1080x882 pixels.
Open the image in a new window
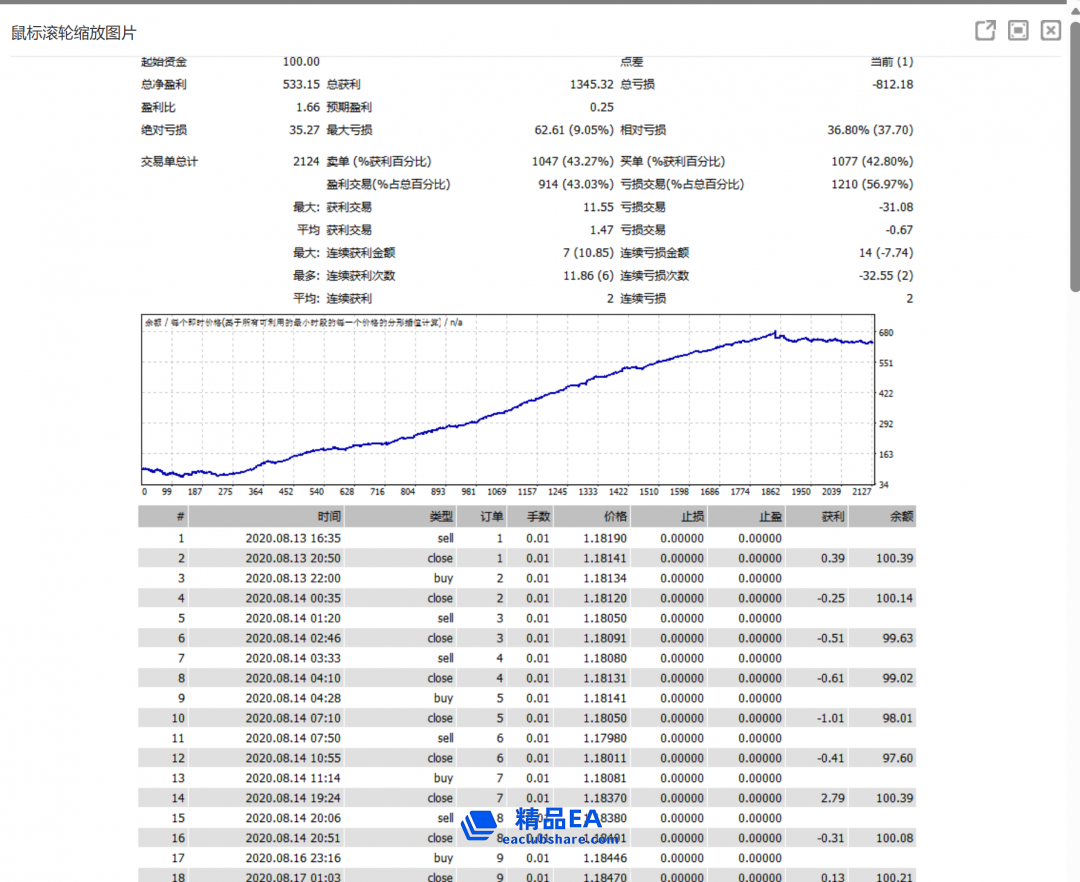[985, 31]
